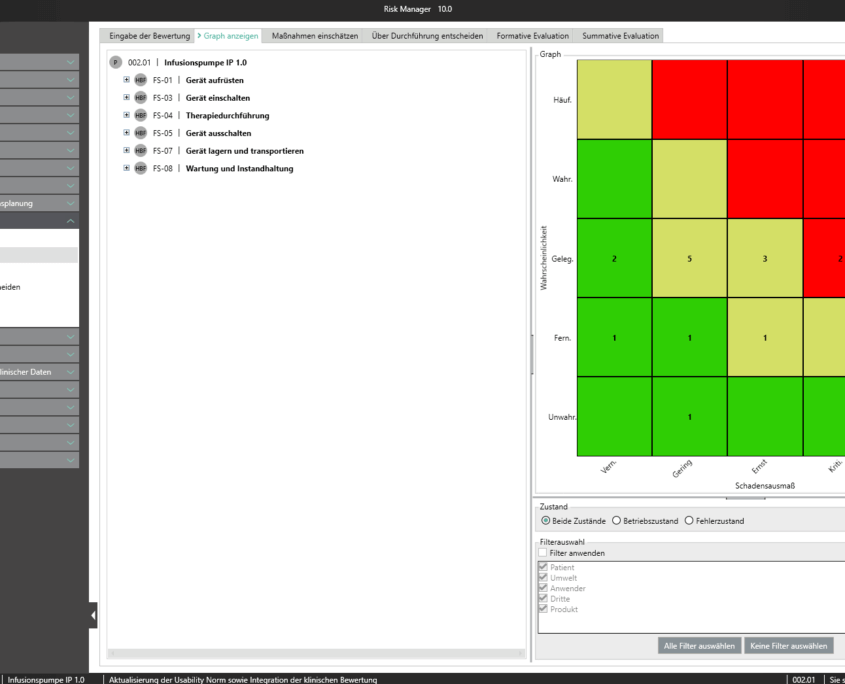Open the Summative Evaluation tab

pos(620,36)
